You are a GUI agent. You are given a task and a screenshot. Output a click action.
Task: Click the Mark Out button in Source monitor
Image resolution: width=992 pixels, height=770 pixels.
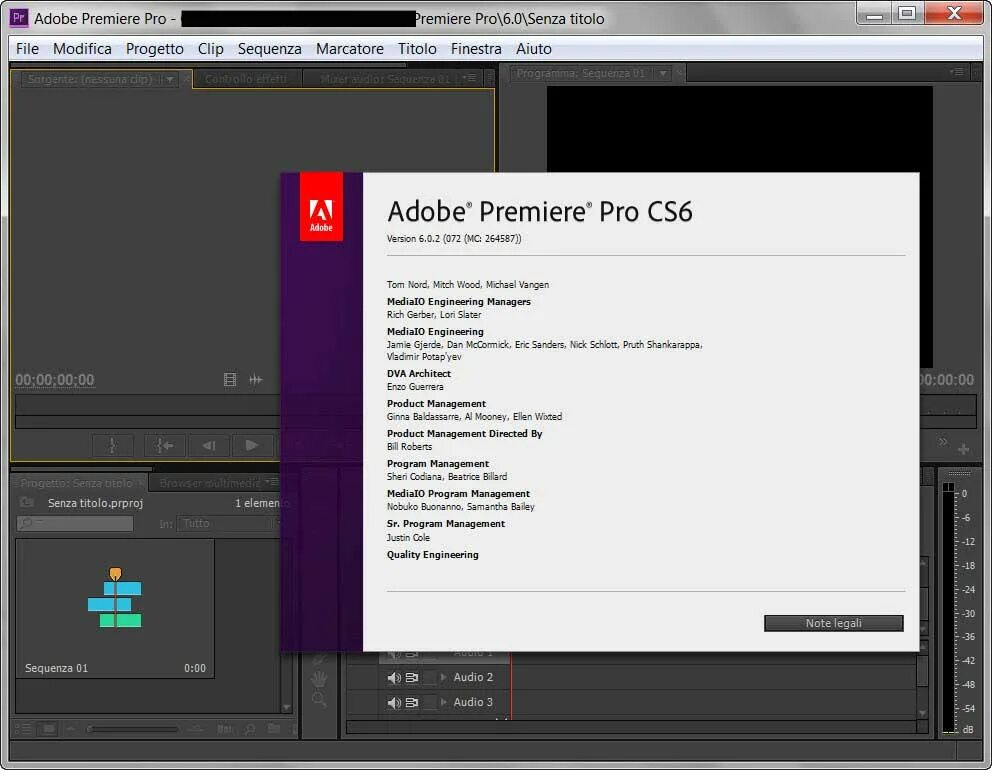(x=113, y=445)
